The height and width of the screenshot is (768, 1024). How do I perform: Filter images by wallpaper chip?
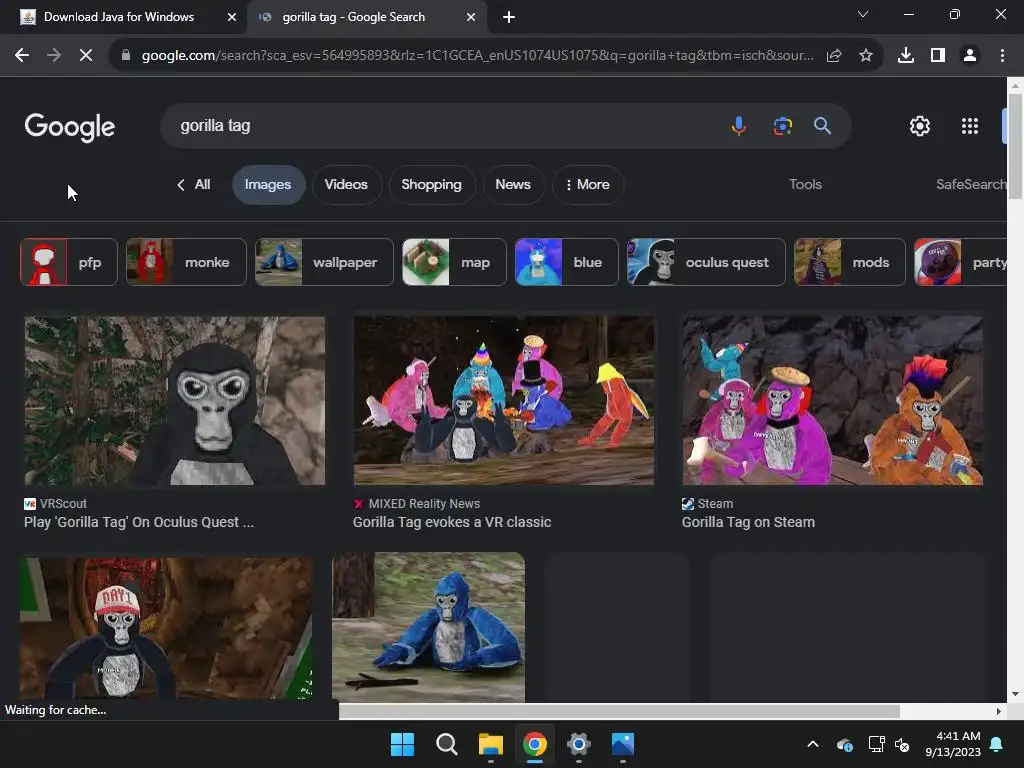click(x=324, y=262)
